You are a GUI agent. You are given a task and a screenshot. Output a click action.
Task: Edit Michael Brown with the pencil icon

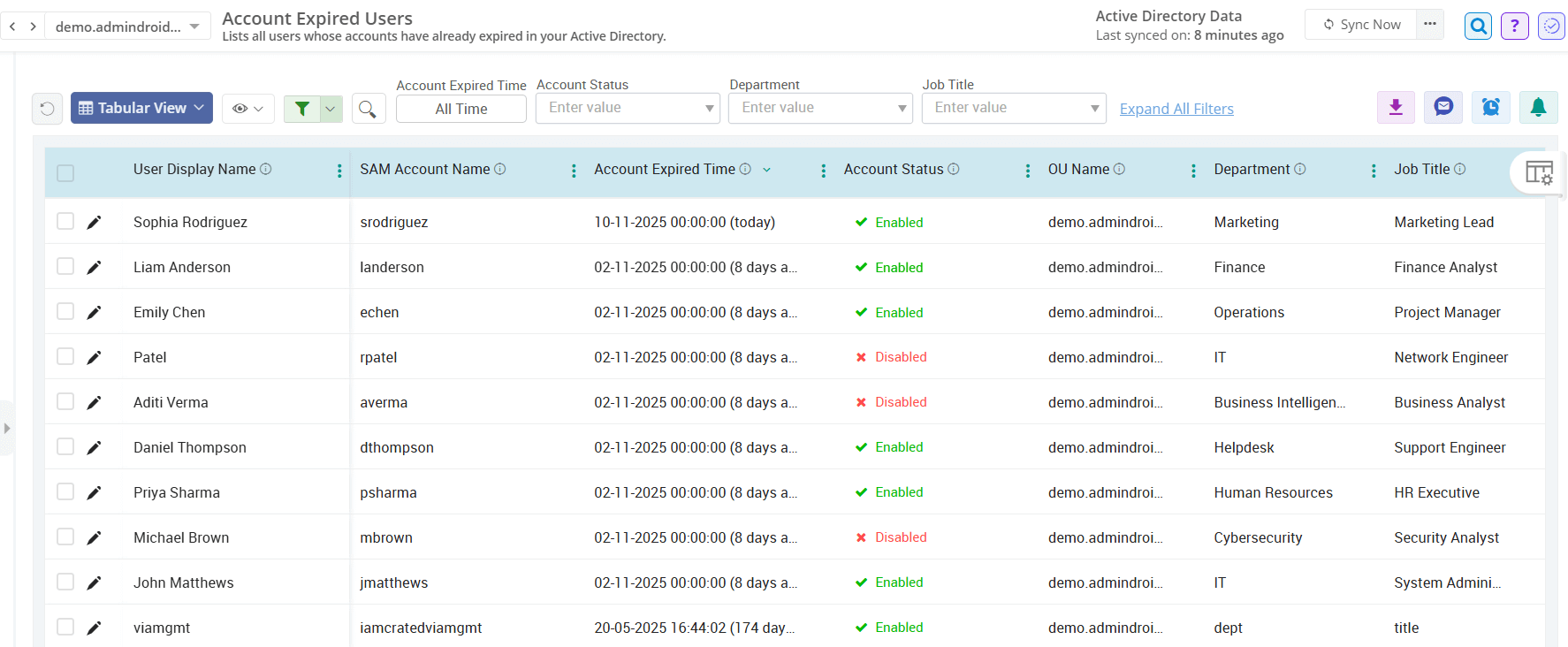click(x=94, y=537)
